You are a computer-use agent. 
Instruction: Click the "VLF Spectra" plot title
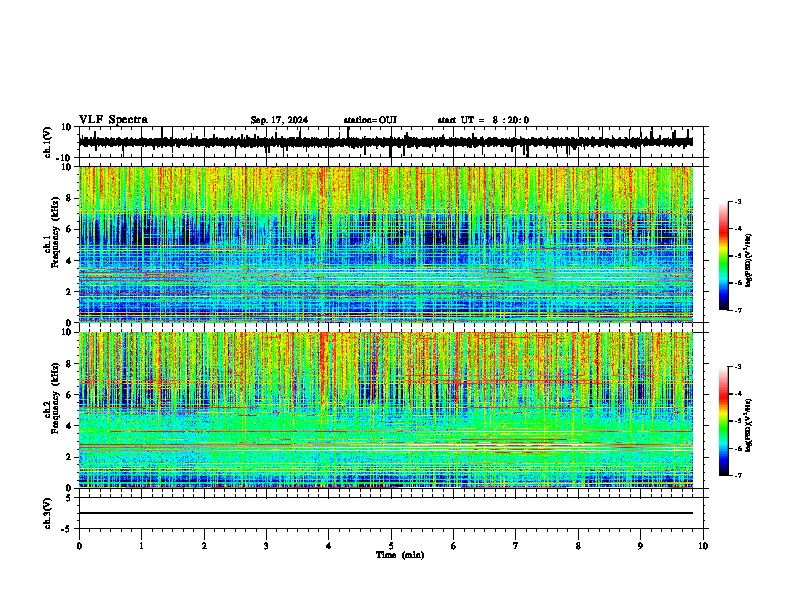coord(113,120)
